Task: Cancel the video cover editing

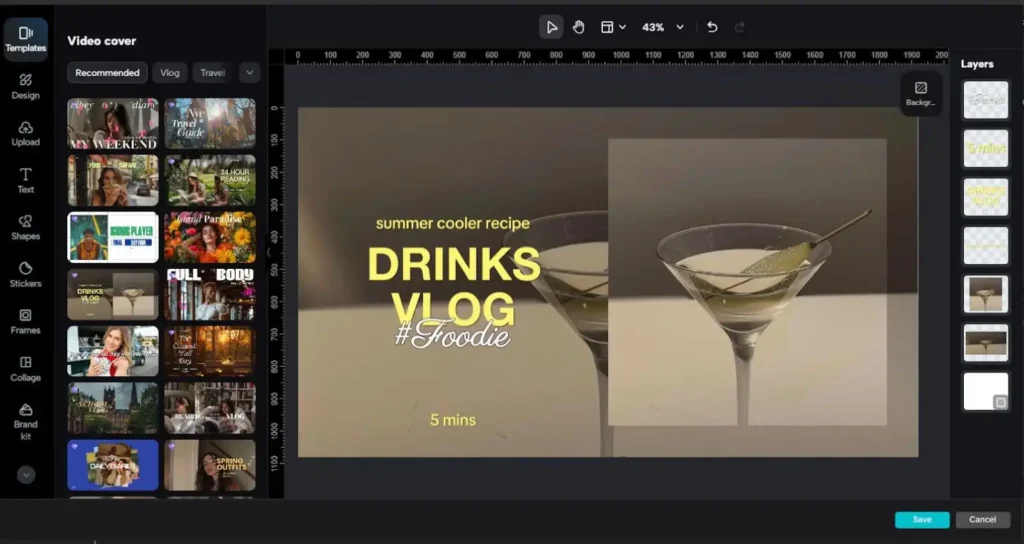Action: pos(982,520)
